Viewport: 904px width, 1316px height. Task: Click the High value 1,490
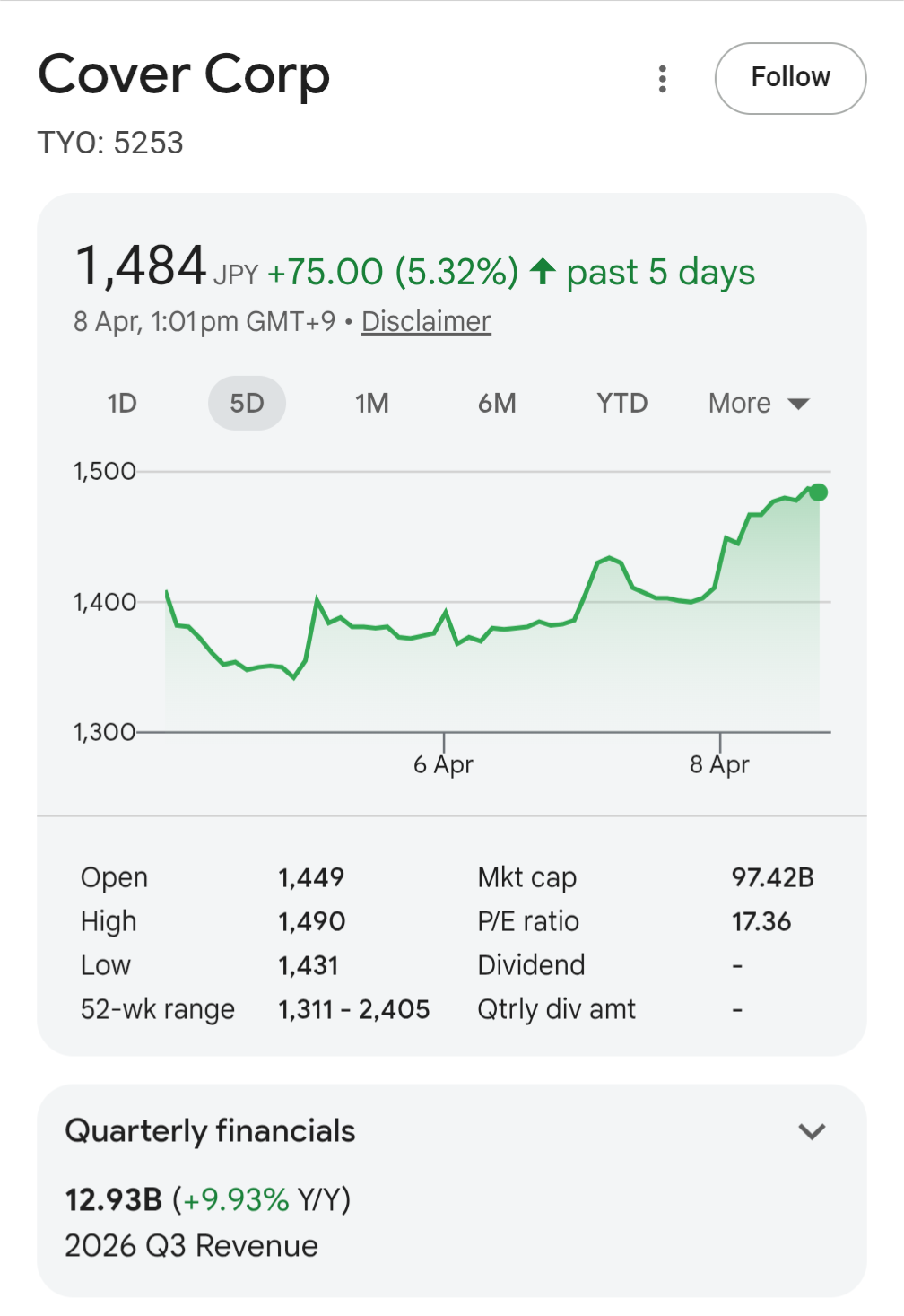[311, 921]
